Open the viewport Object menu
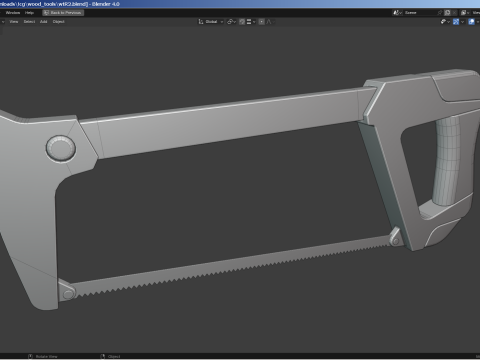 click(59, 22)
